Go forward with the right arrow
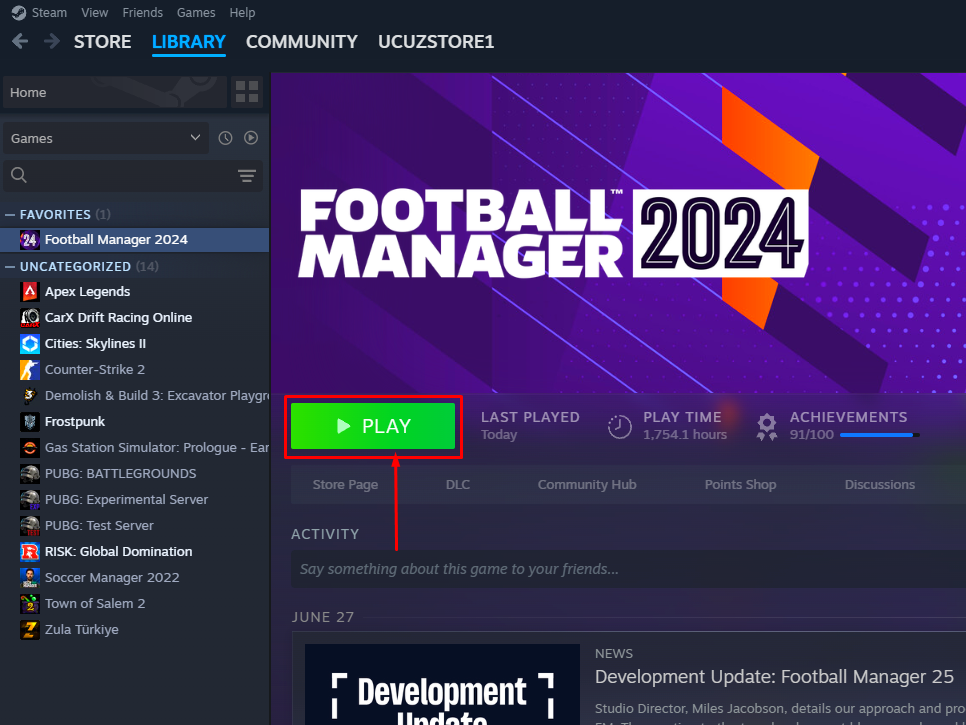 [52, 41]
